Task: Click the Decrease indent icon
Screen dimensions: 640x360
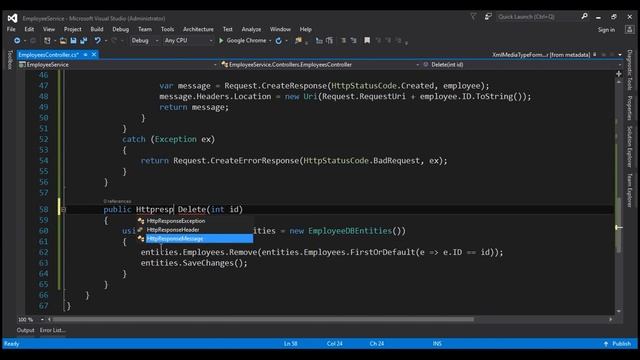Action: coord(343,40)
